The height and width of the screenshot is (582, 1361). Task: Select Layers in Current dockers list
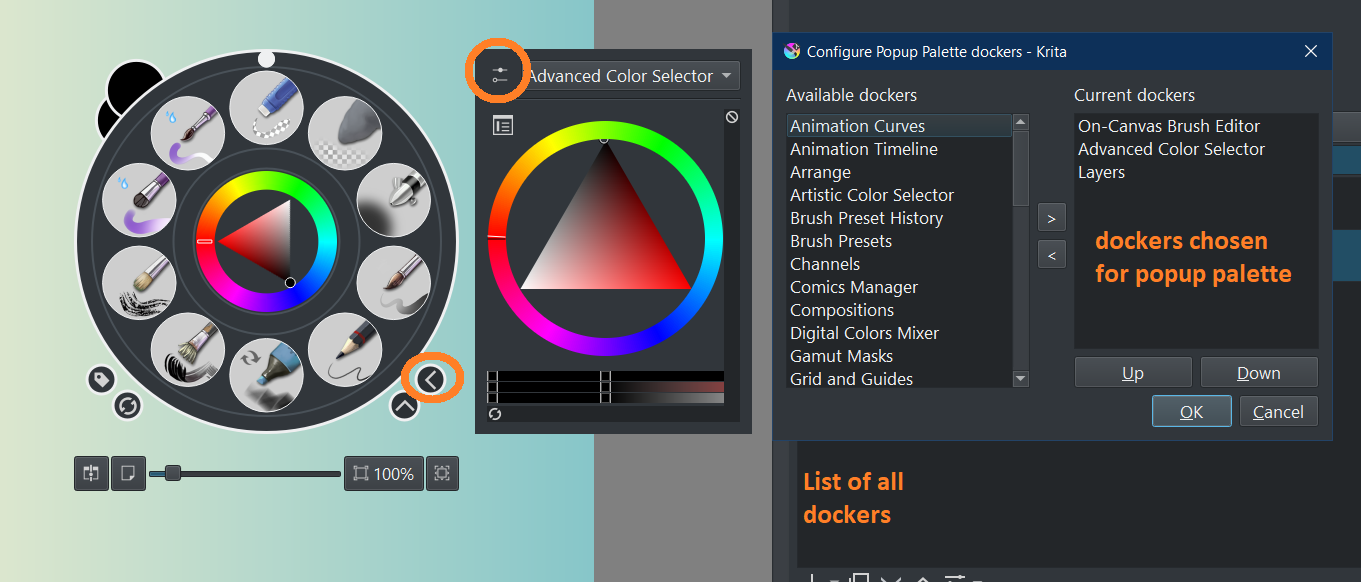point(1101,172)
